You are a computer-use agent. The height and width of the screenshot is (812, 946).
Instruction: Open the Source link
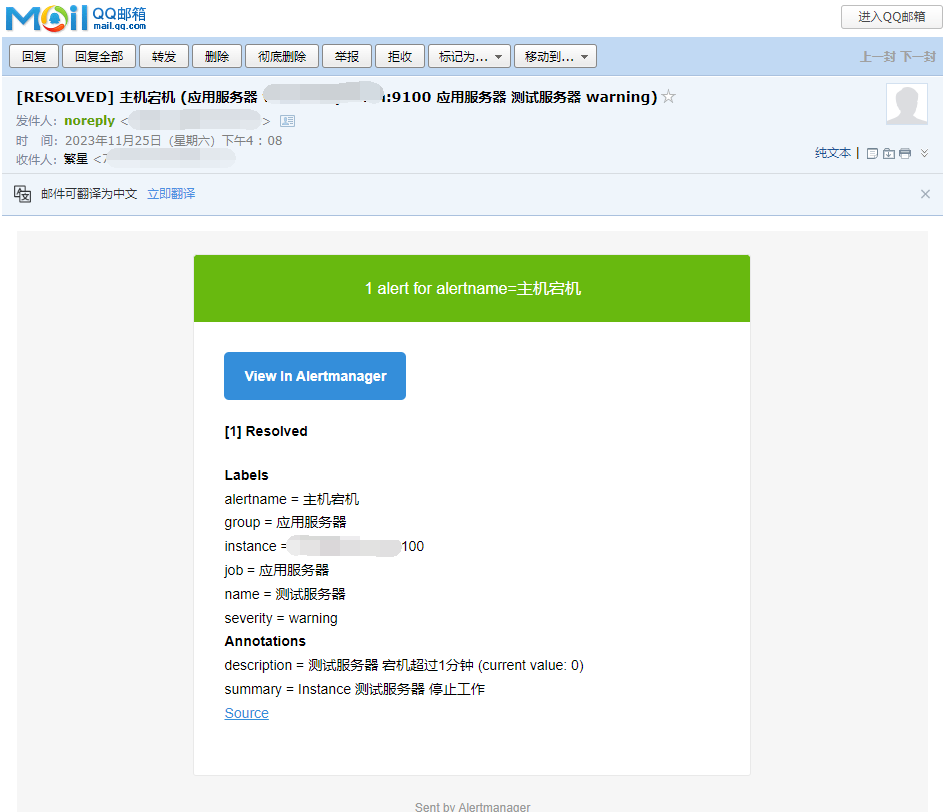point(246,713)
